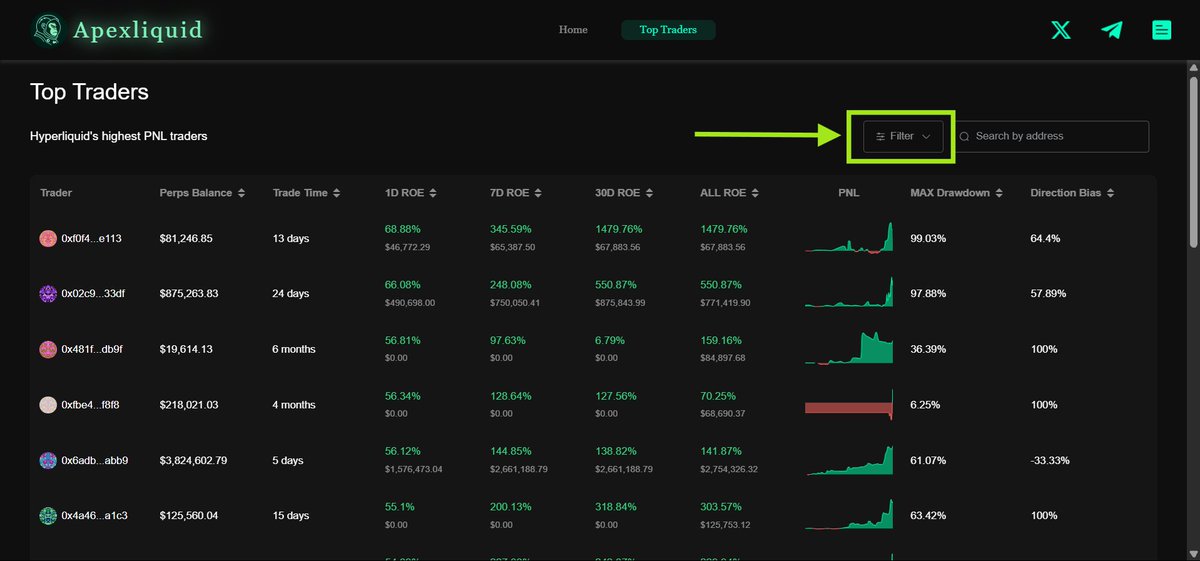Click direction bias value 64.4%

[x=1045, y=238]
